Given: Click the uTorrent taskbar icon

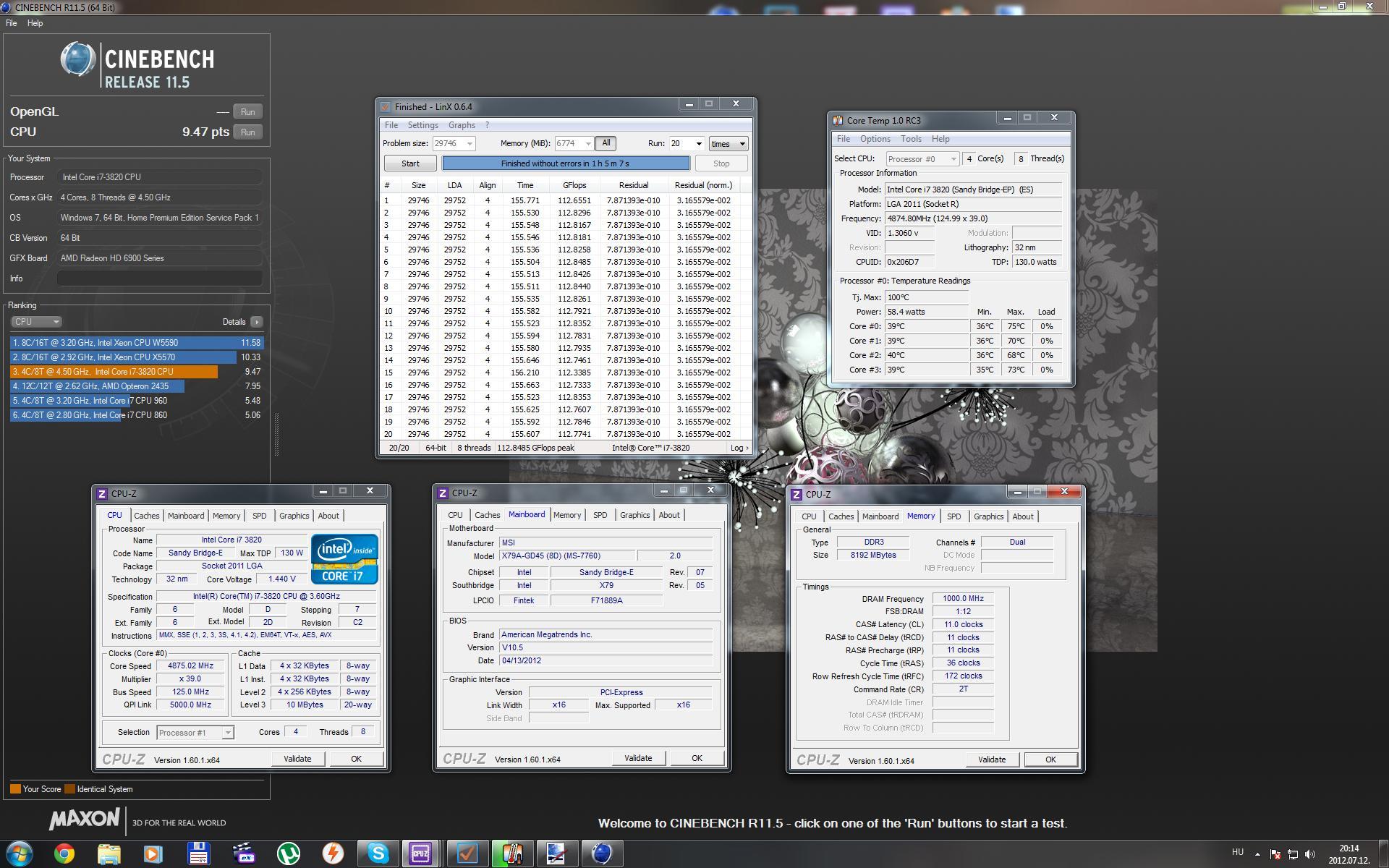Looking at the screenshot, I should (289, 854).
